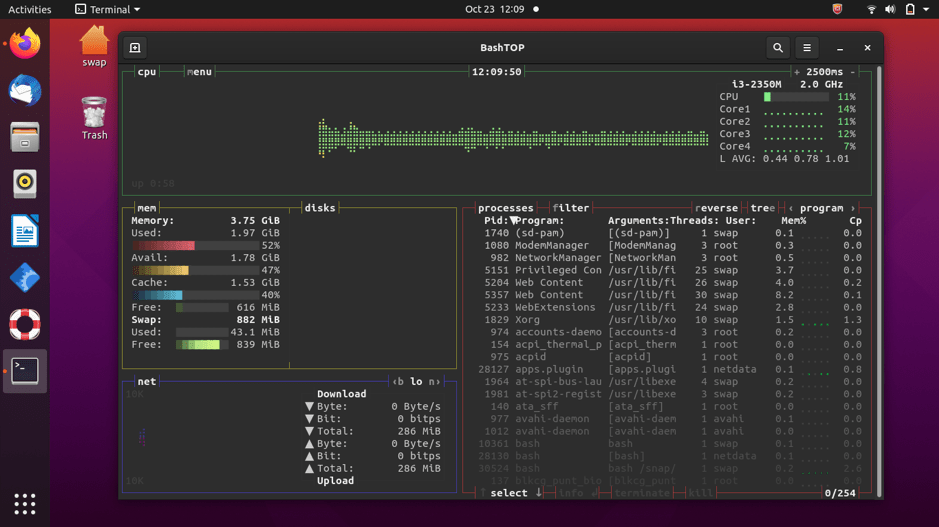Add a new terminal tab
This screenshot has width=939, height=527.
click(x=135, y=47)
